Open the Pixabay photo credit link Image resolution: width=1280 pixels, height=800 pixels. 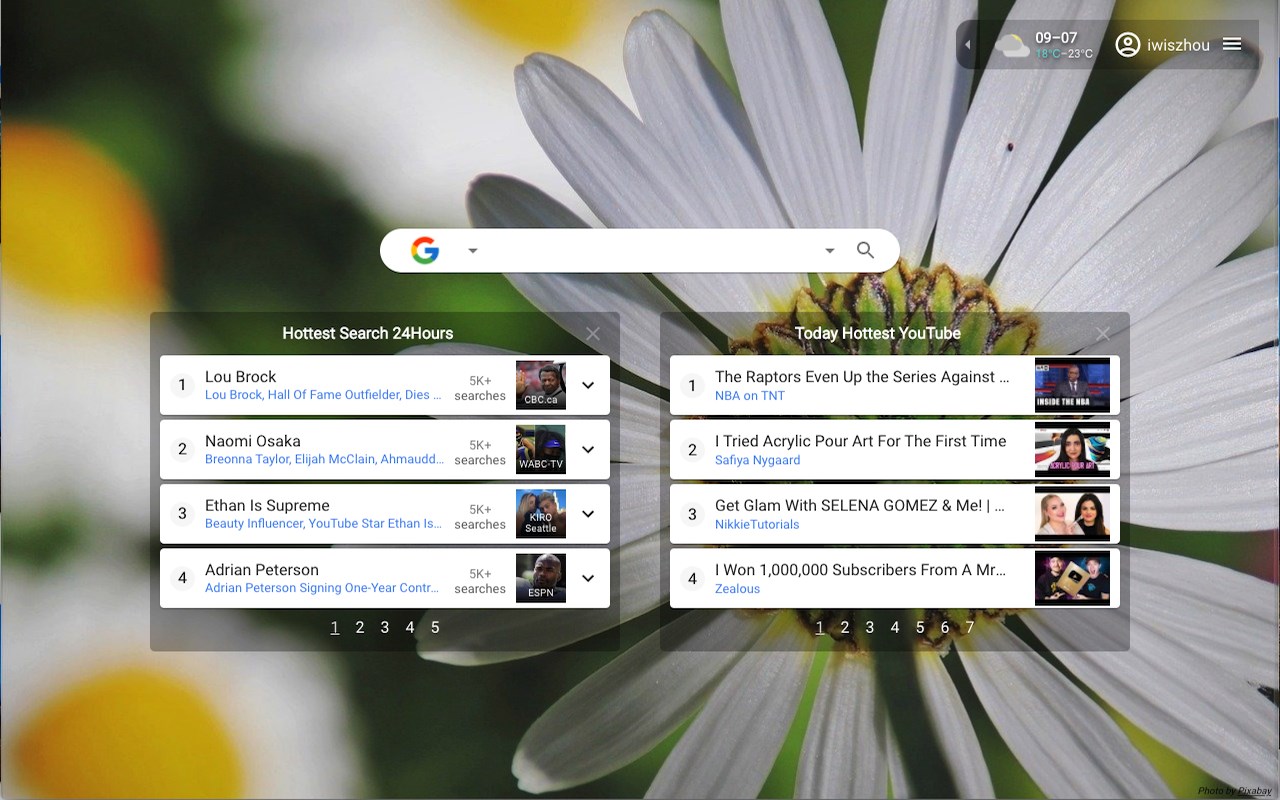tap(1254, 791)
